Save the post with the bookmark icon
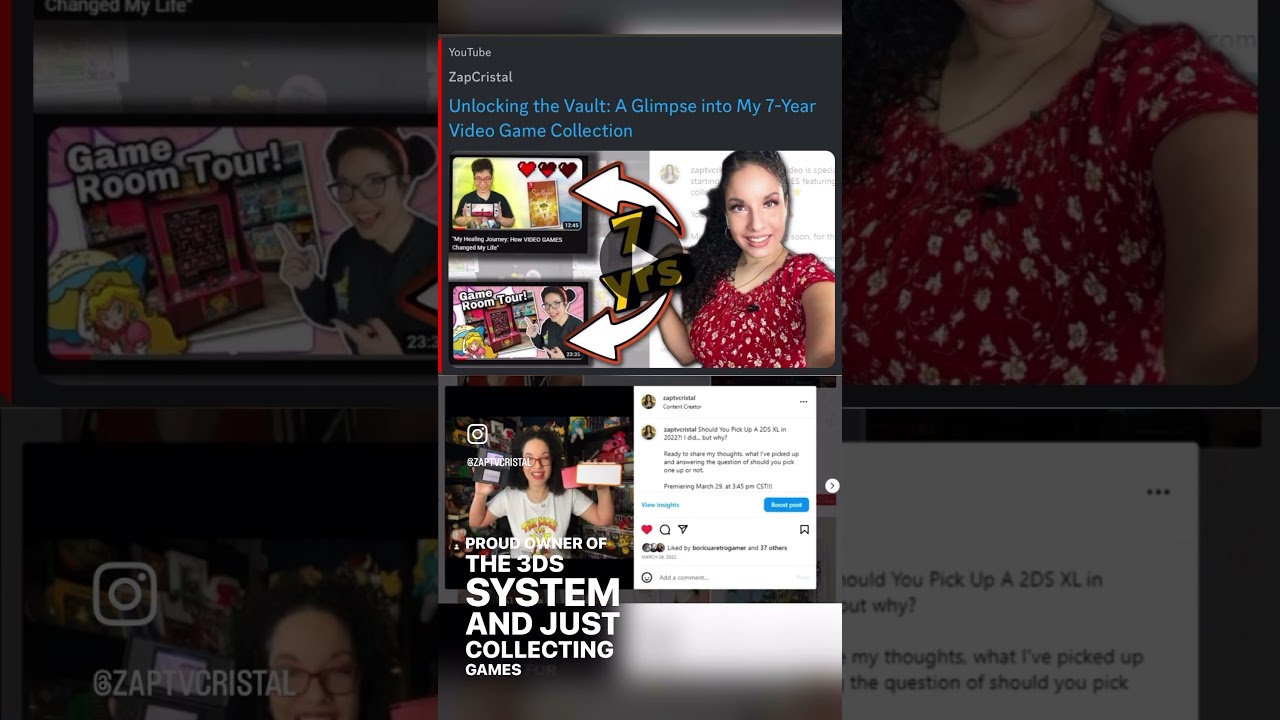 (x=804, y=530)
